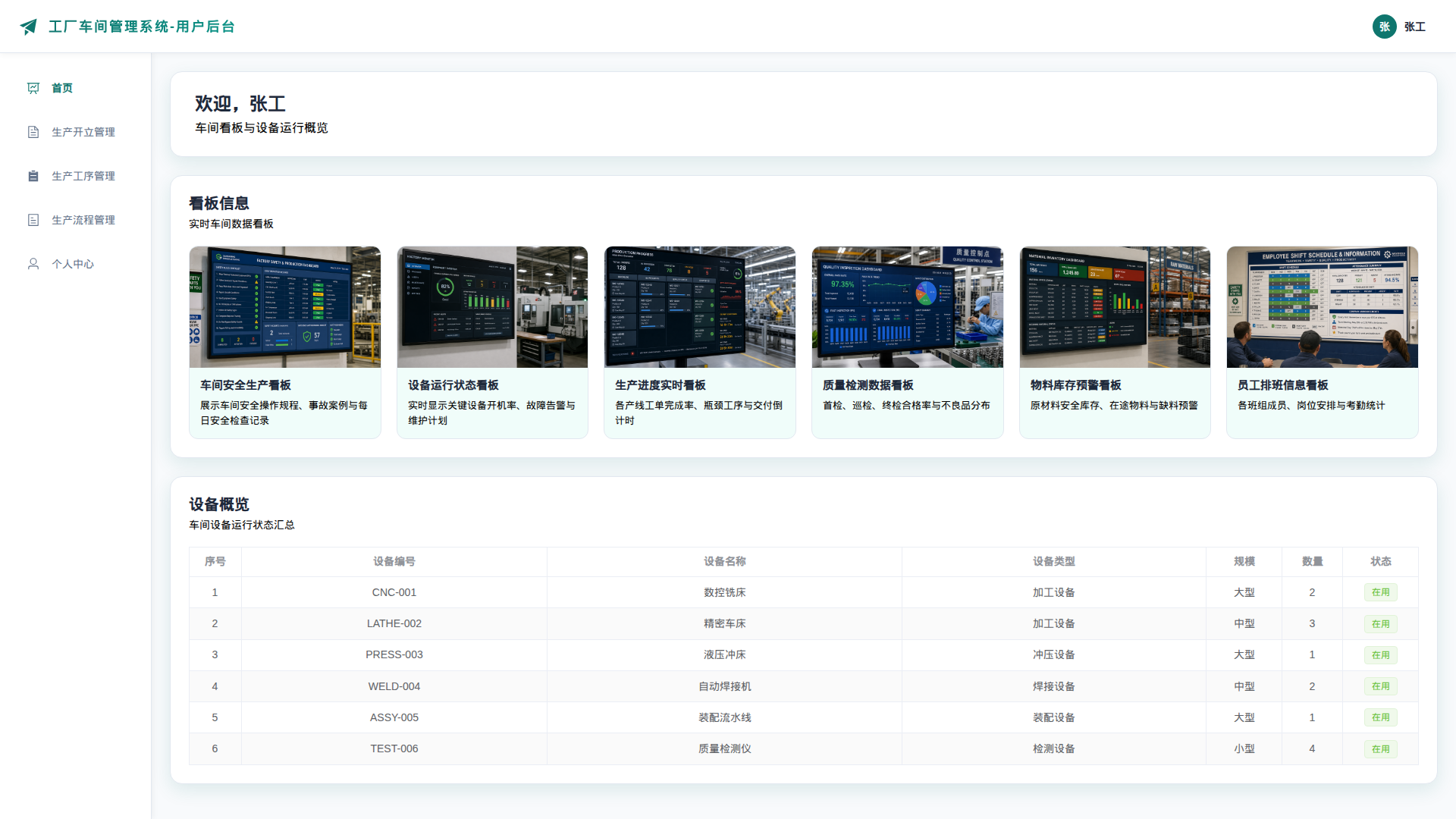Click the 车间安全生产看板 card title
The height and width of the screenshot is (819, 1456).
click(246, 385)
